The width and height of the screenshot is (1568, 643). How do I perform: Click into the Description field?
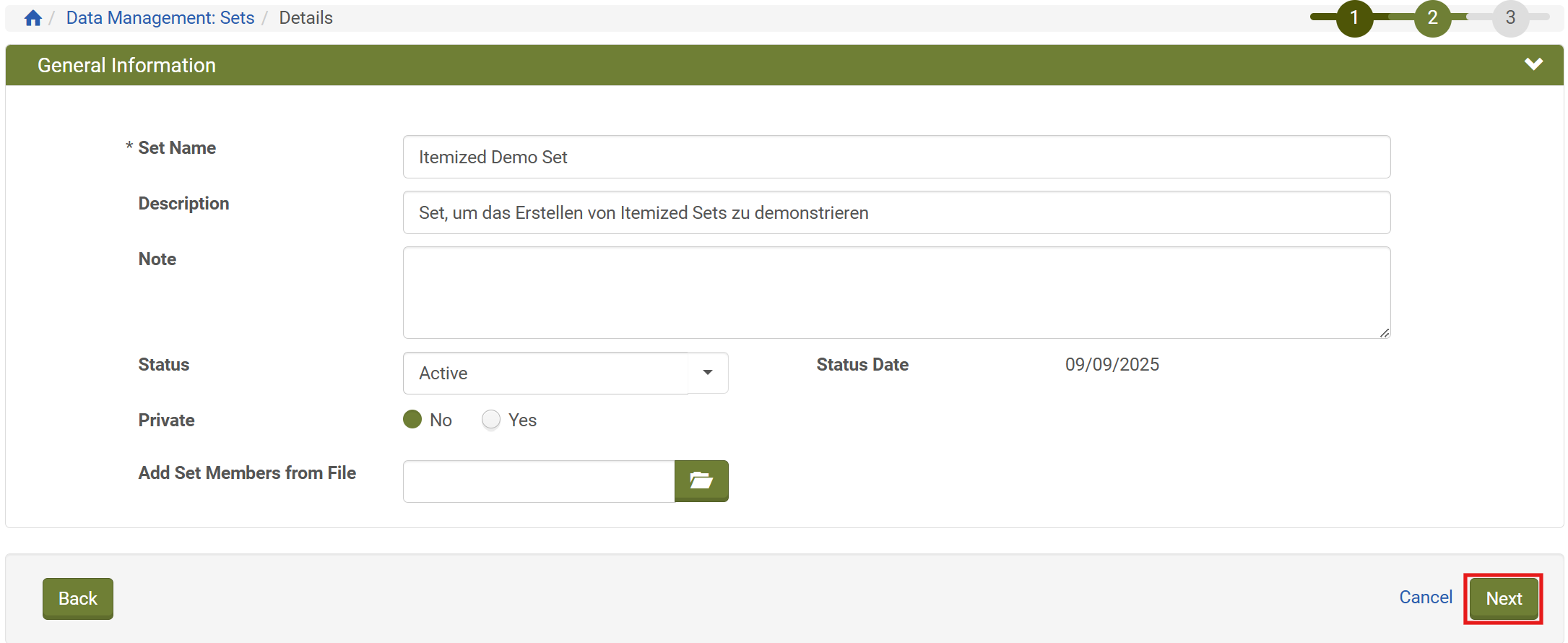tap(896, 212)
